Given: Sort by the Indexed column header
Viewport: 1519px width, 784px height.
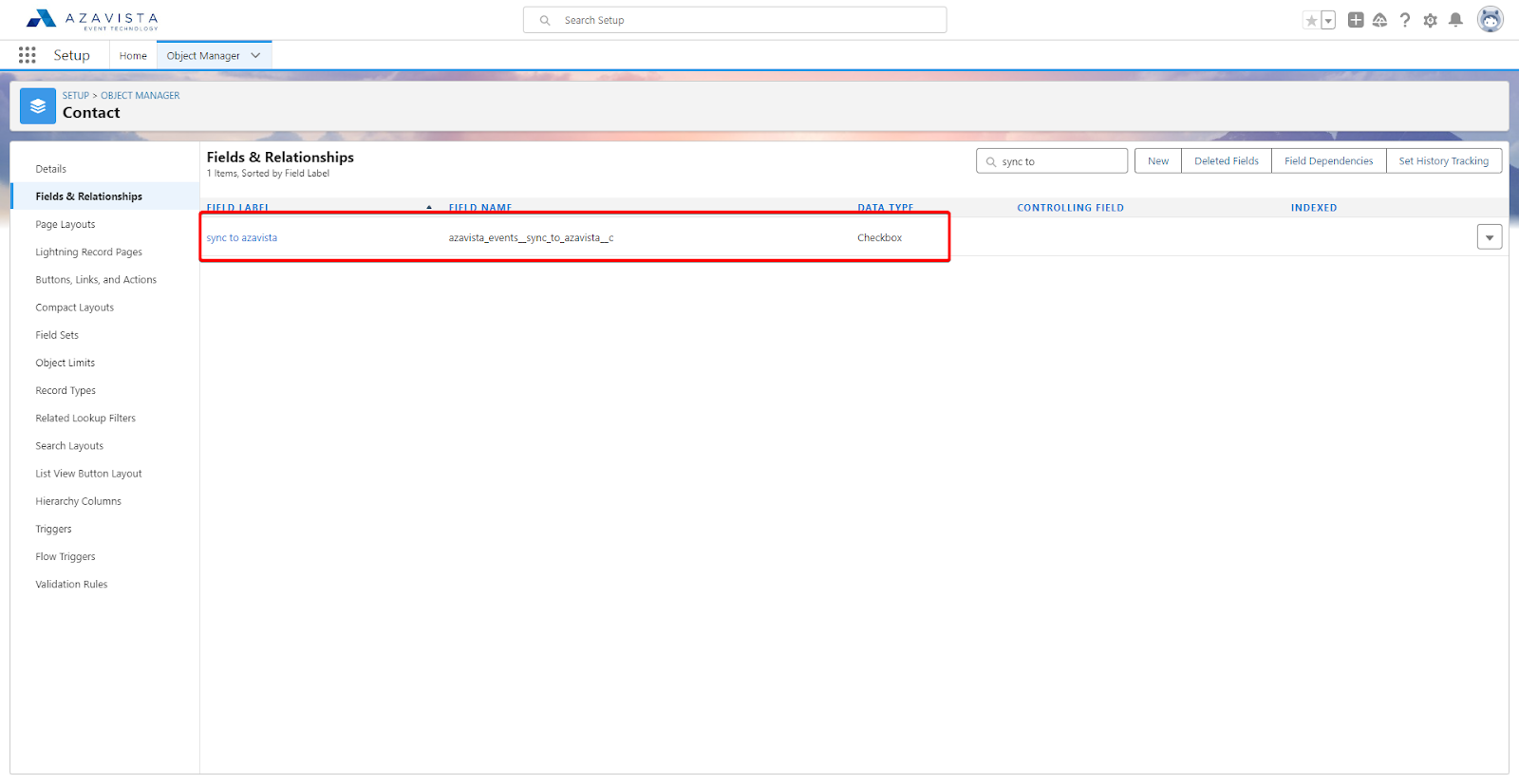Looking at the screenshot, I should [x=1314, y=208].
